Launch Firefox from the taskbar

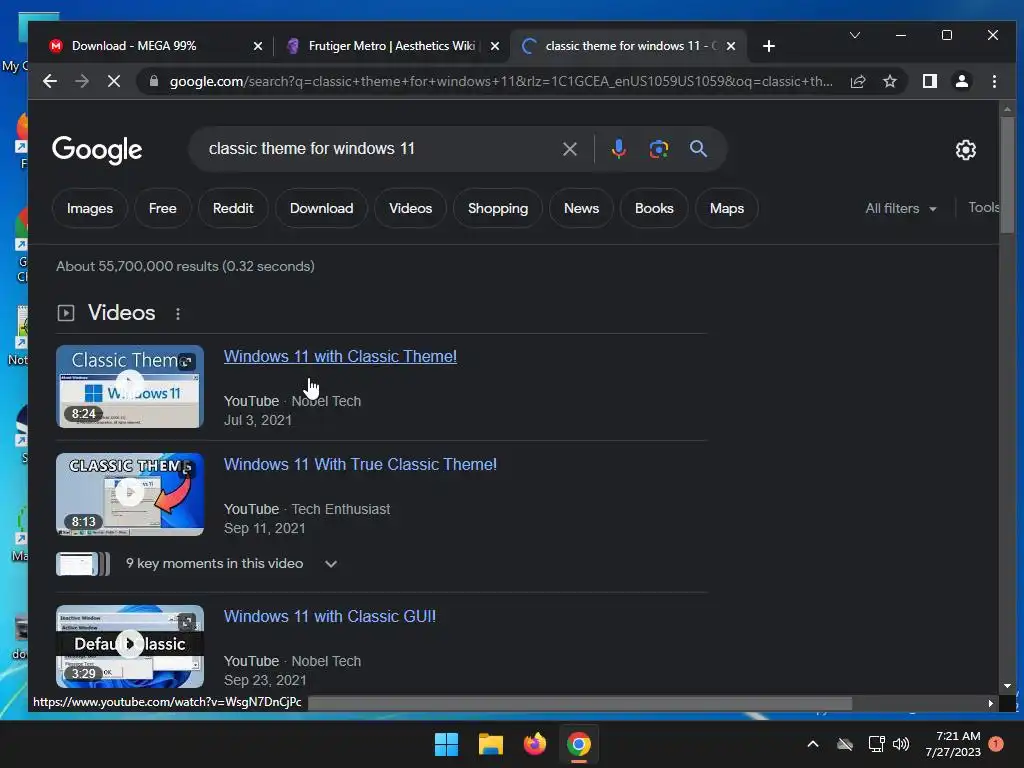click(x=535, y=744)
